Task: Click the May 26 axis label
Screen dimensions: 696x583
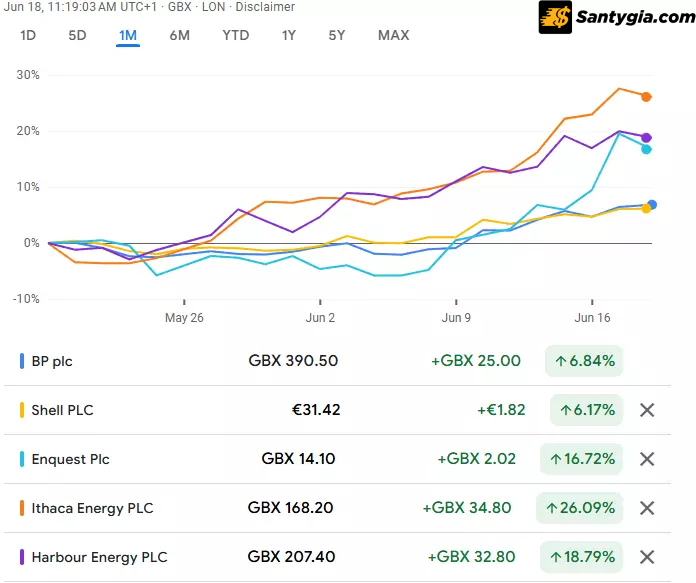Action: click(x=184, y=317)
